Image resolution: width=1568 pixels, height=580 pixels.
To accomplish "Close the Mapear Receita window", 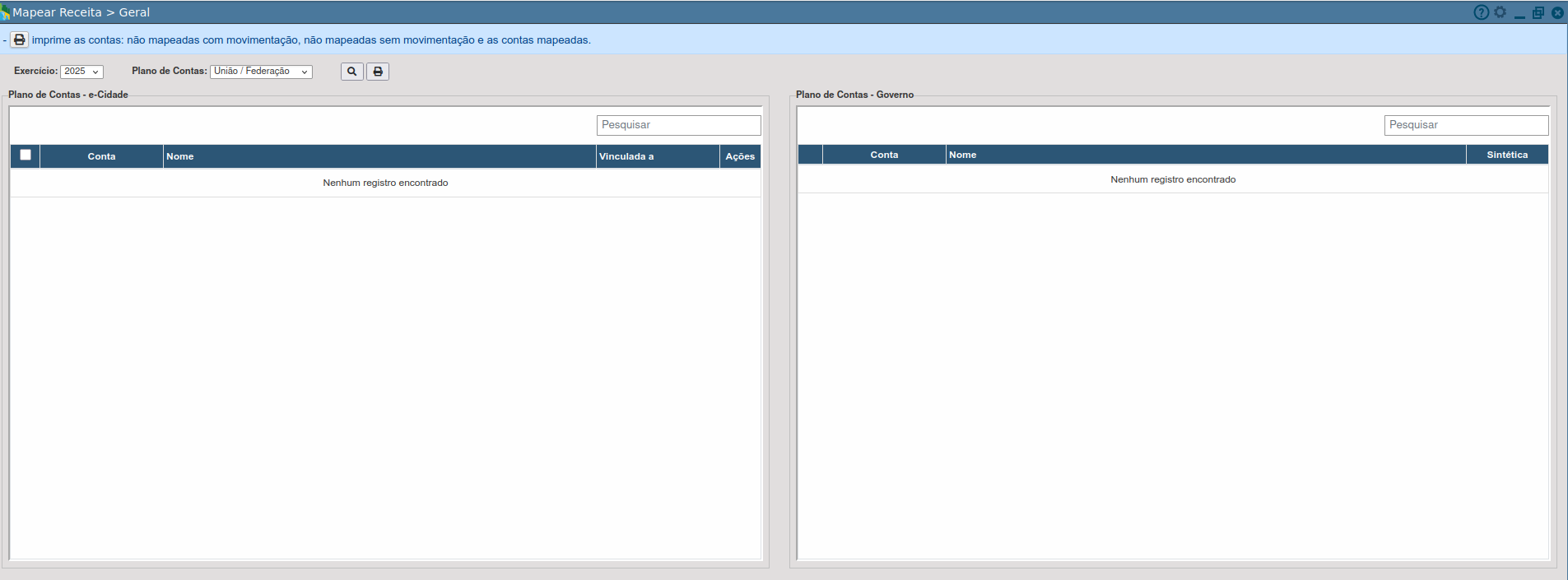I will point(1557,12).
